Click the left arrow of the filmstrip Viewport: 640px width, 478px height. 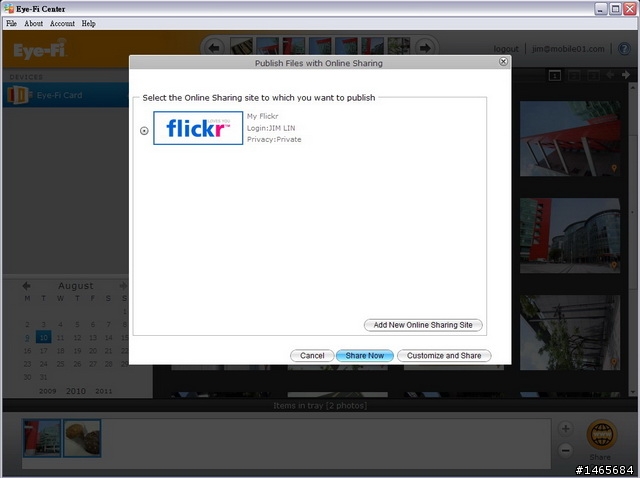click(x=214, y=48)
